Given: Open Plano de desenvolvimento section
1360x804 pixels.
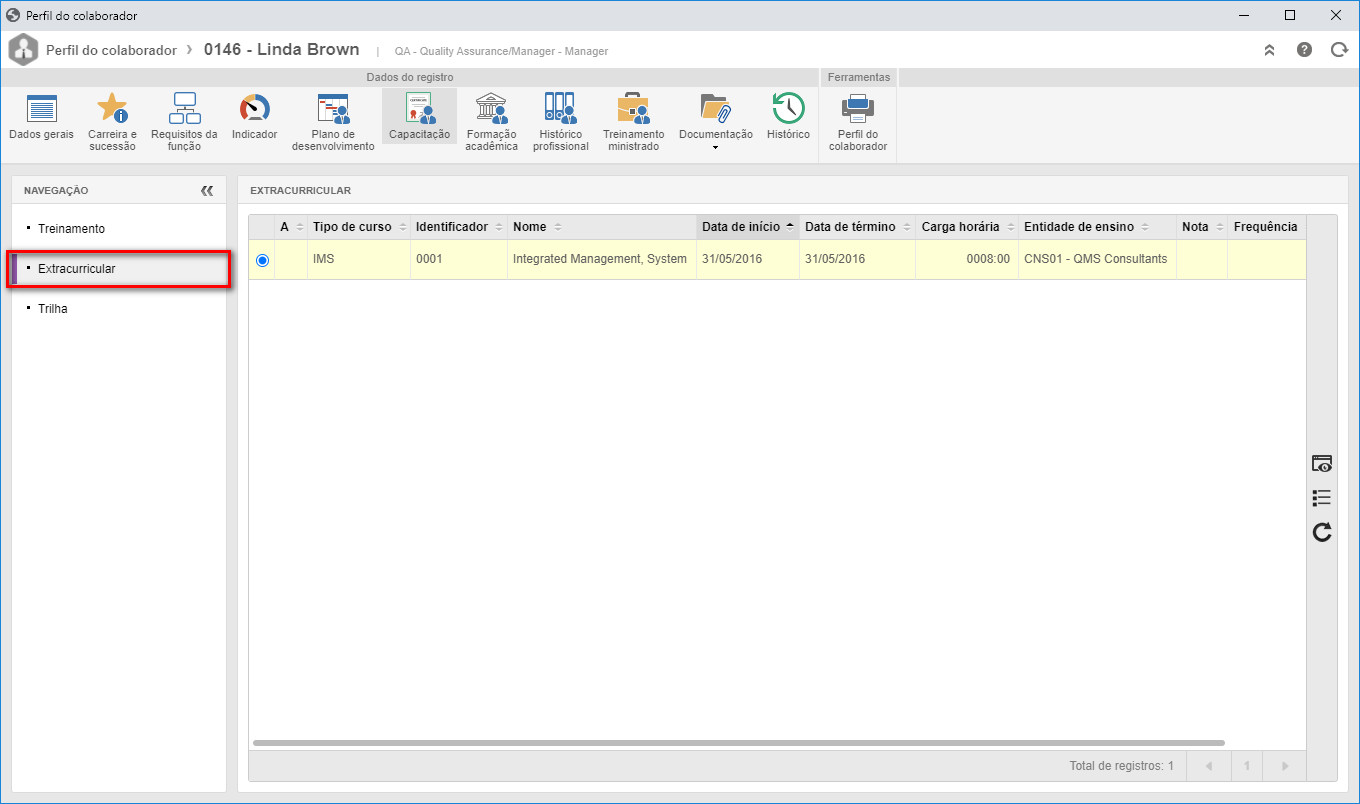Looking at the screenshot, I should [333, 122].
